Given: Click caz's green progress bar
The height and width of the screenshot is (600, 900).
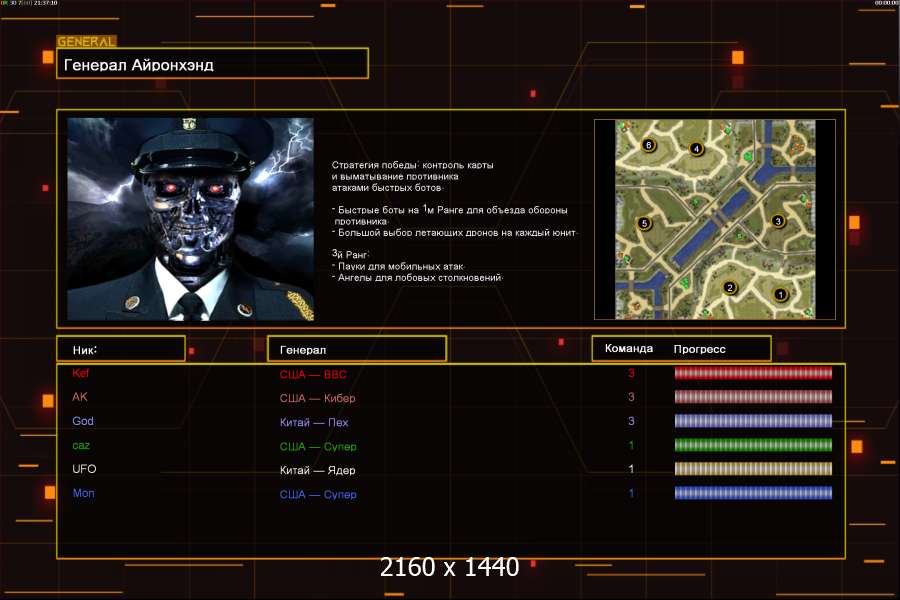Looking at the screenshot, I should 753,445.
